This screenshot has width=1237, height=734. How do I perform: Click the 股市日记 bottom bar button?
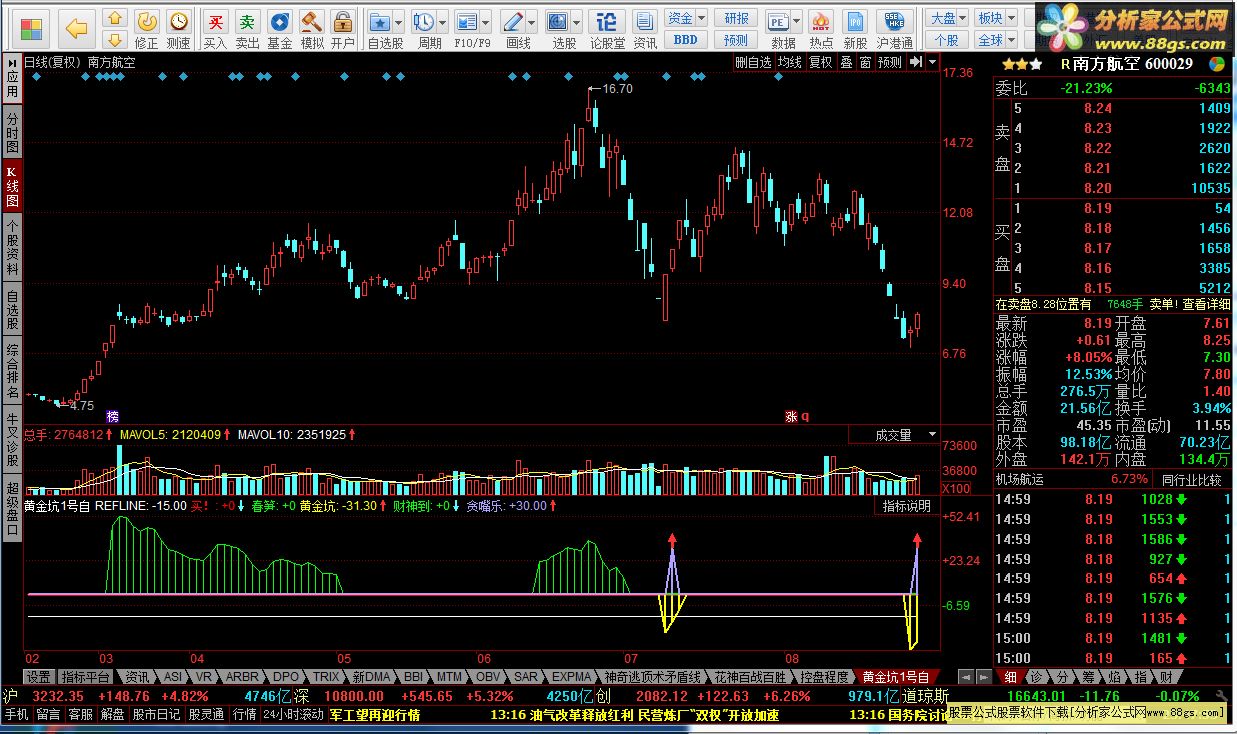156,715
